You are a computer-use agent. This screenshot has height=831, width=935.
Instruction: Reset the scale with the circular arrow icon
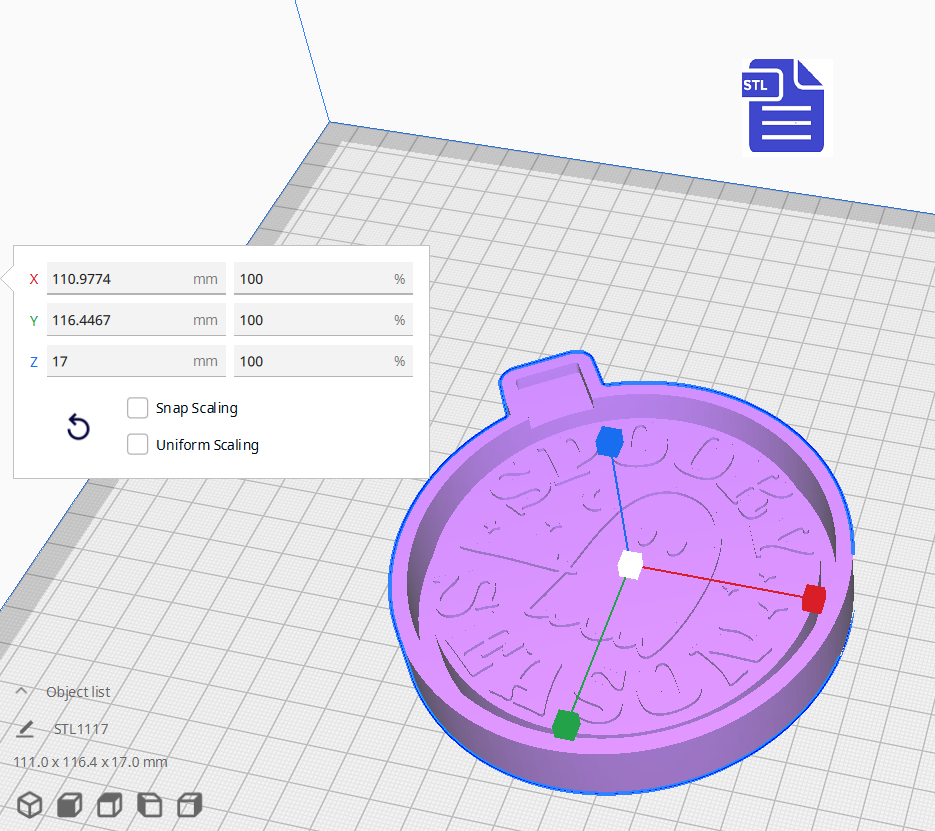pyautogui.click(x=78, y=428)
